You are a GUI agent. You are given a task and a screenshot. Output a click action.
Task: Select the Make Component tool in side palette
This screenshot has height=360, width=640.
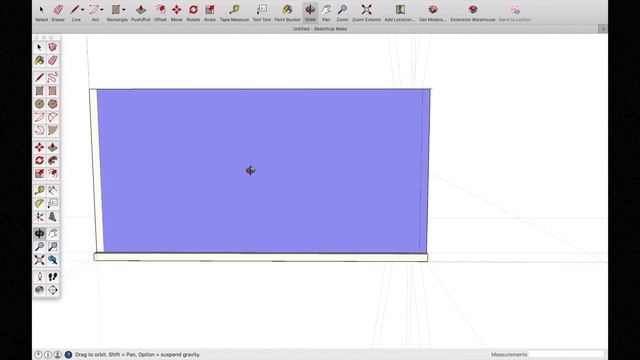pos(52,47)
